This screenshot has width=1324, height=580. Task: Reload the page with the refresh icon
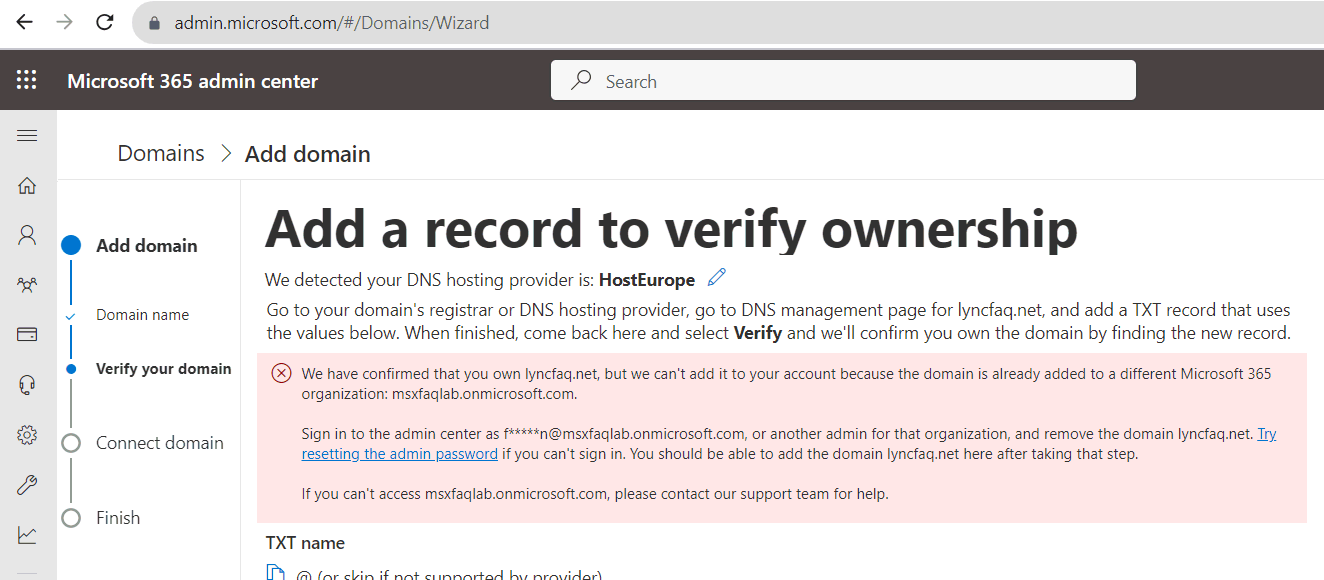pos(104,22)
